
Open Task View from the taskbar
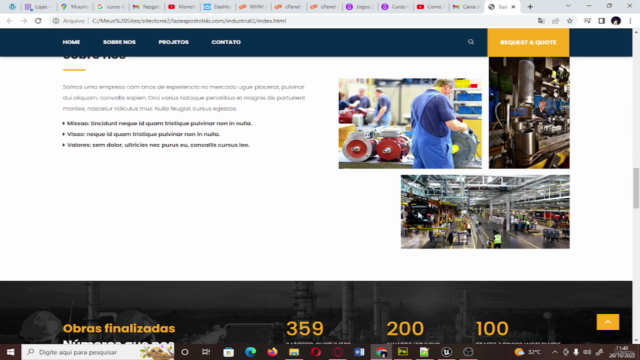pyautogui.click(x=206, y=352)
